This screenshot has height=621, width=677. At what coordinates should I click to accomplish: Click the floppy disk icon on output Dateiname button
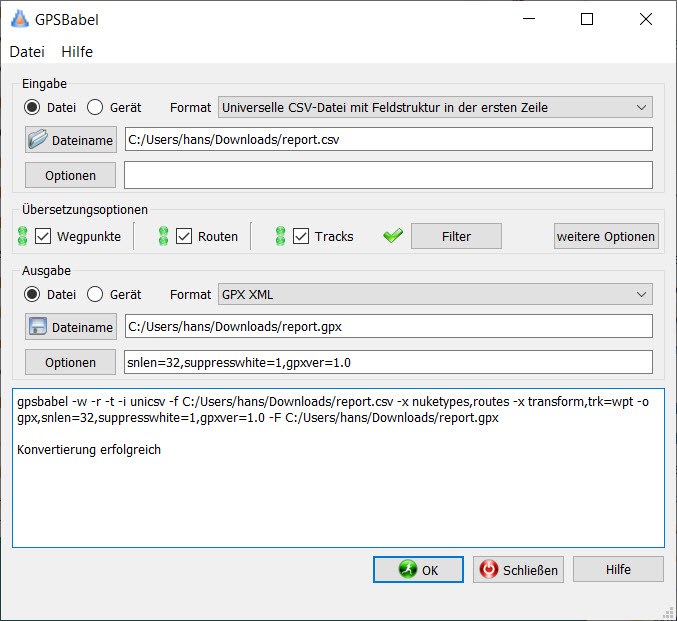(x=38, y=326)
